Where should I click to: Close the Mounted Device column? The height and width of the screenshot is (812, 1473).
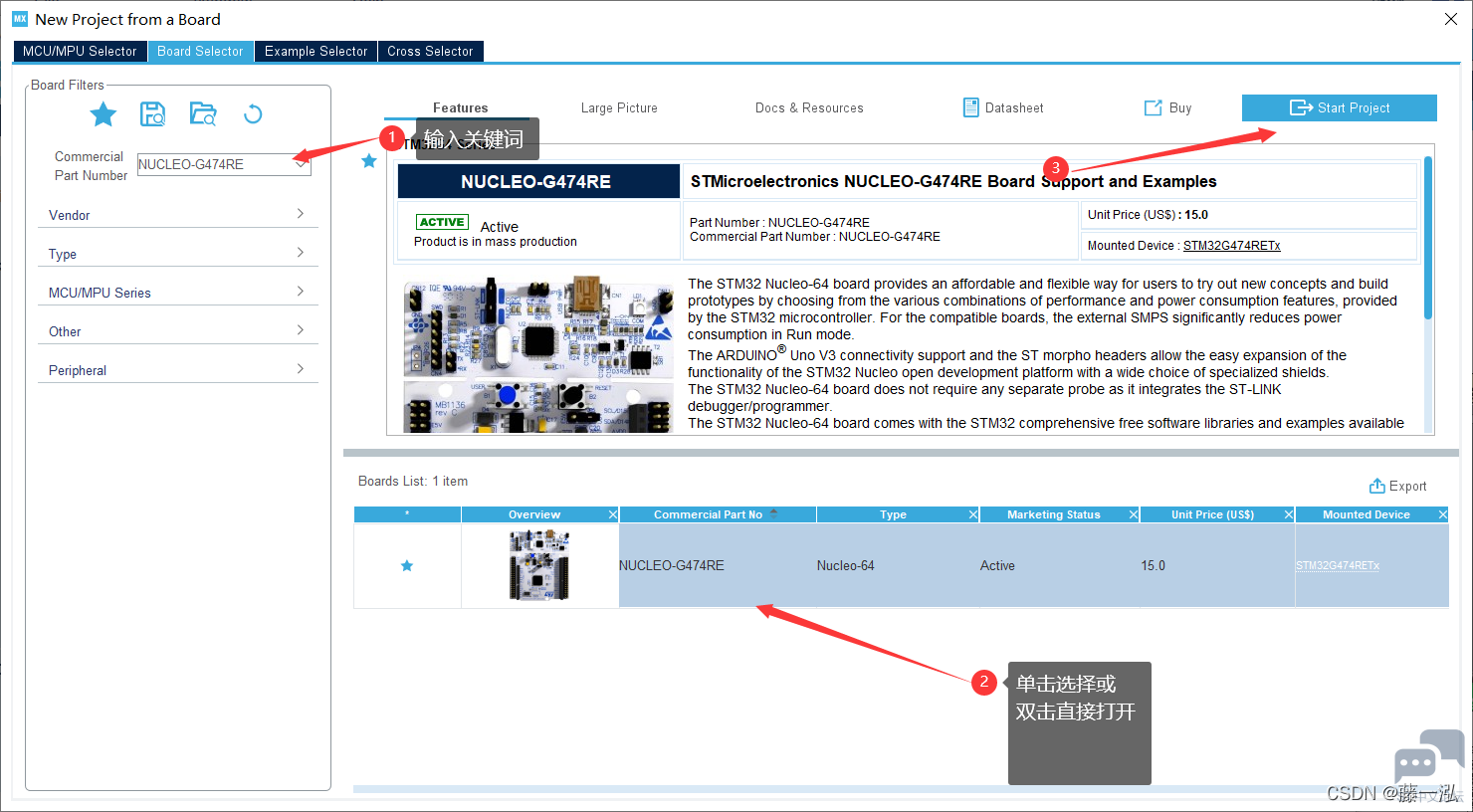(1443, 514)
